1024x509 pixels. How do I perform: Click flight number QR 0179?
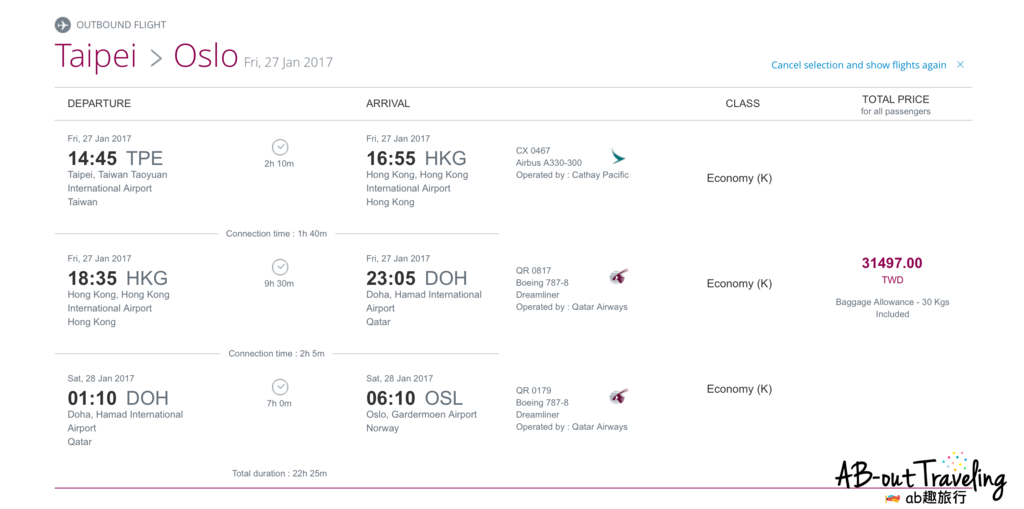(533, 390)
